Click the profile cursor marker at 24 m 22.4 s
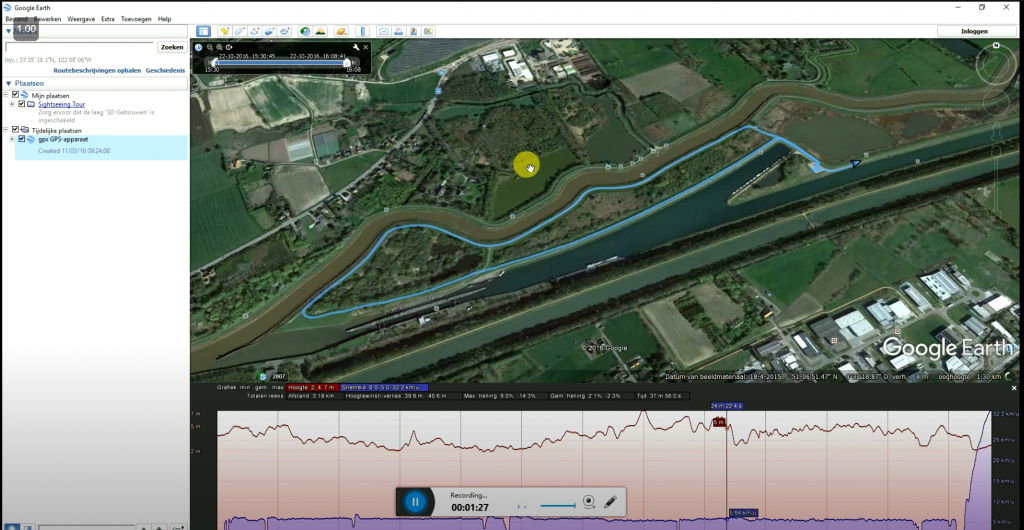 [x=727, y=405]
